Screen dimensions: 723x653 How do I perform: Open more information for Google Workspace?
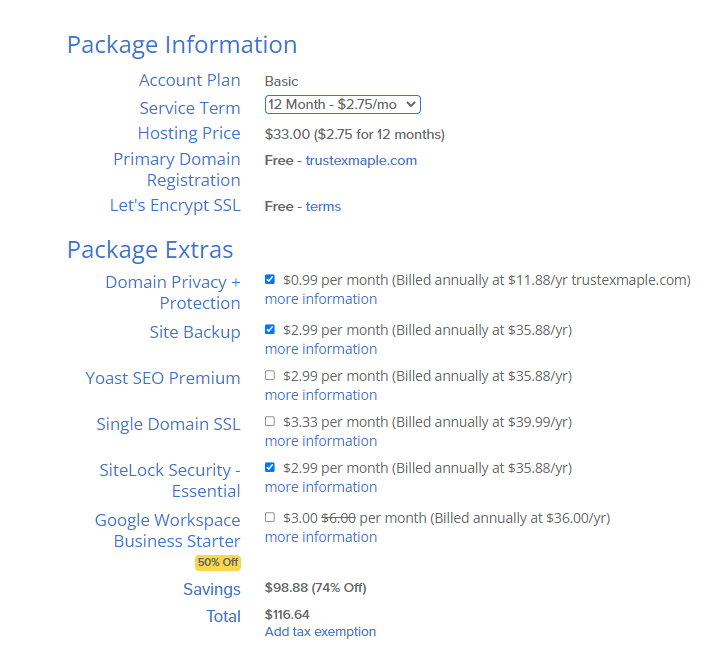pyautogui.click(x=321, y=537)
